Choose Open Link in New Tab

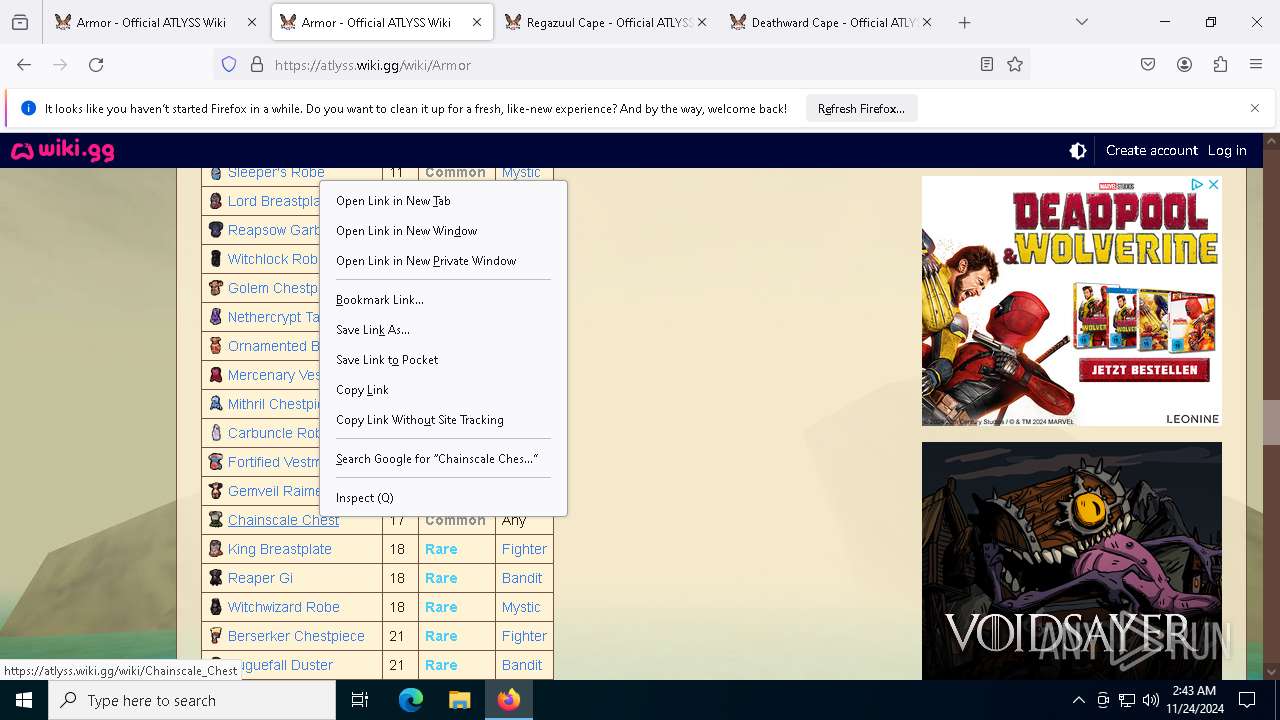point(443,201)
